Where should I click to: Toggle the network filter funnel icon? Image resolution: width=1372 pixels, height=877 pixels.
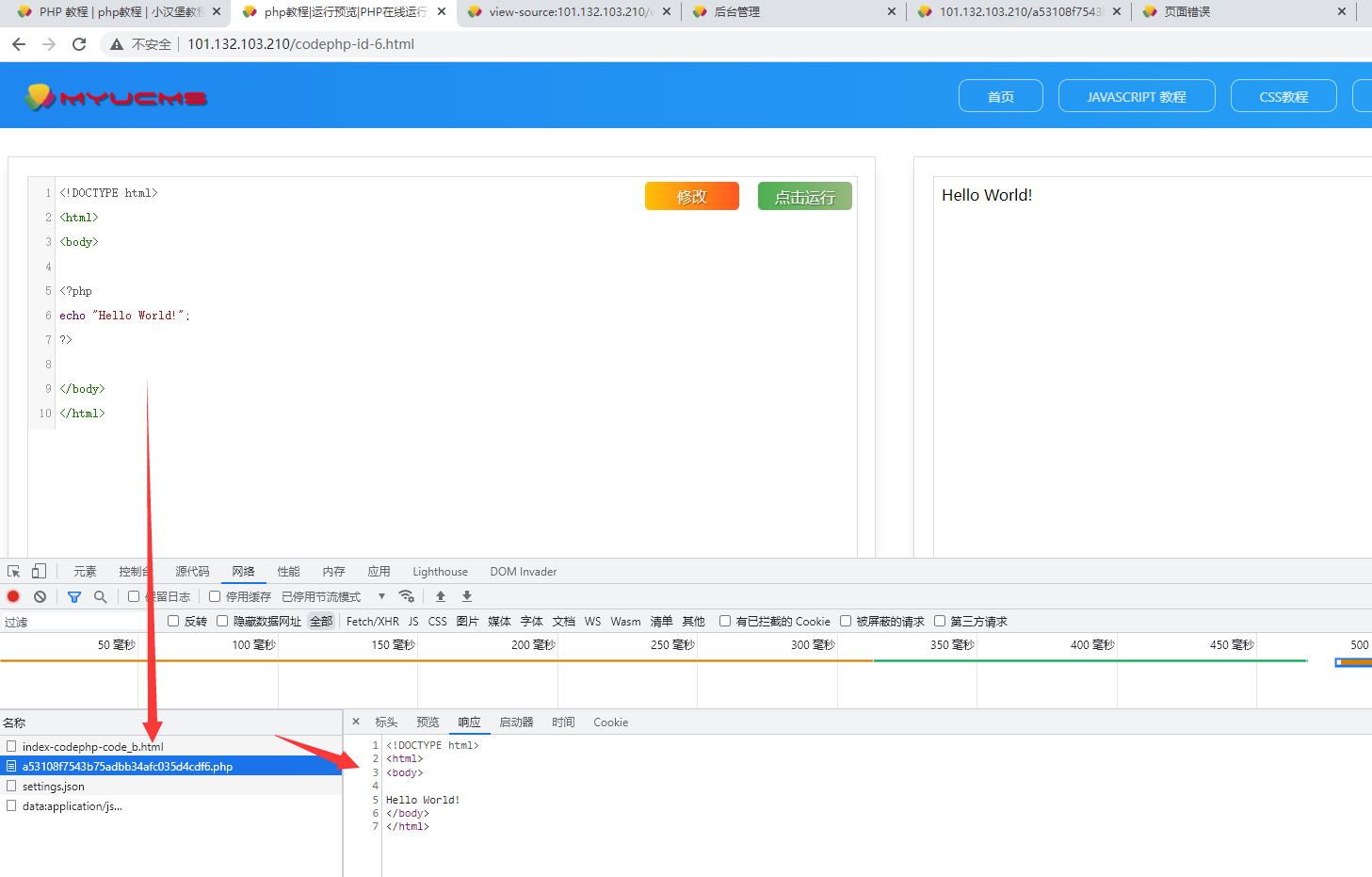74,596
